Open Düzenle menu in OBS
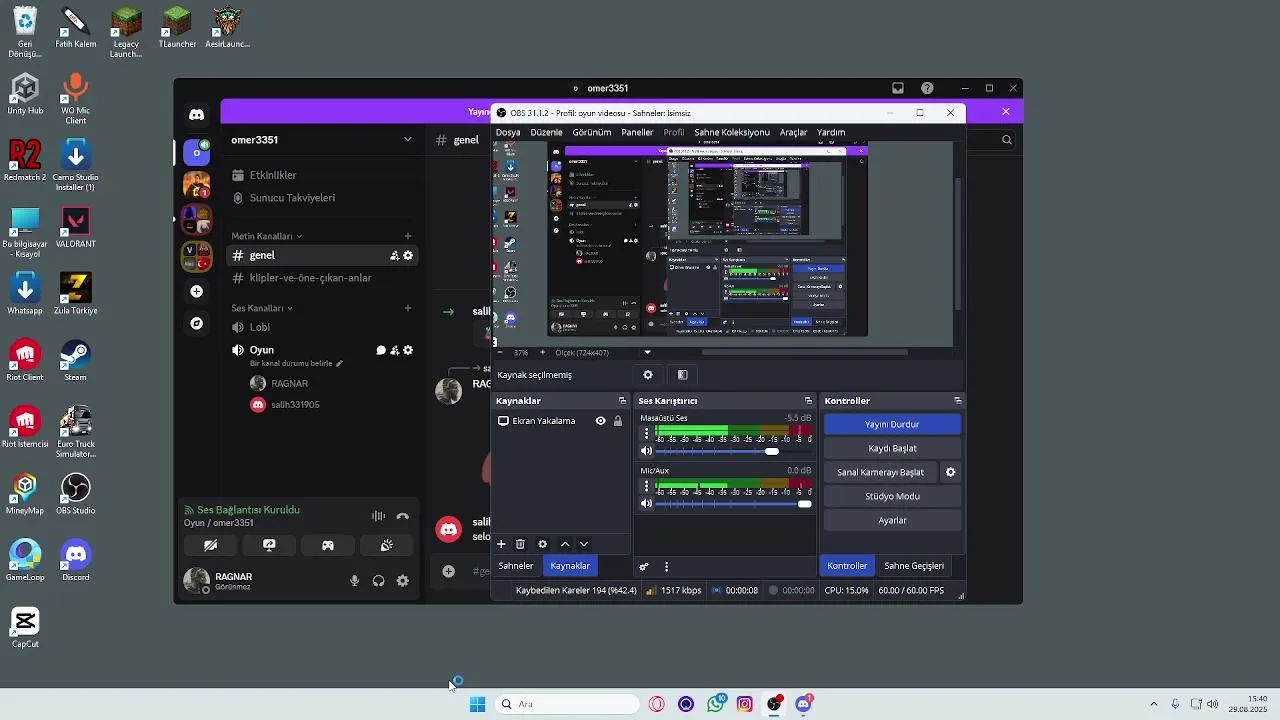The height and width of the screenshot is (720, 1280). click(546, 132)
